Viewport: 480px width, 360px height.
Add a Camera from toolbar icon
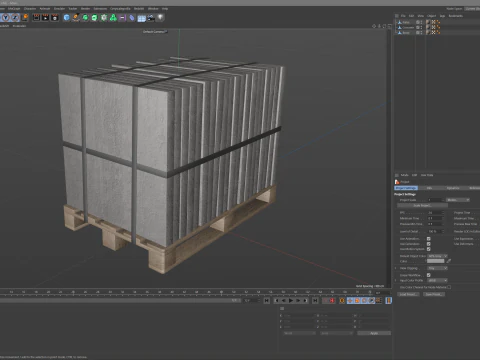pyautogui.click(x=151, y=18)
